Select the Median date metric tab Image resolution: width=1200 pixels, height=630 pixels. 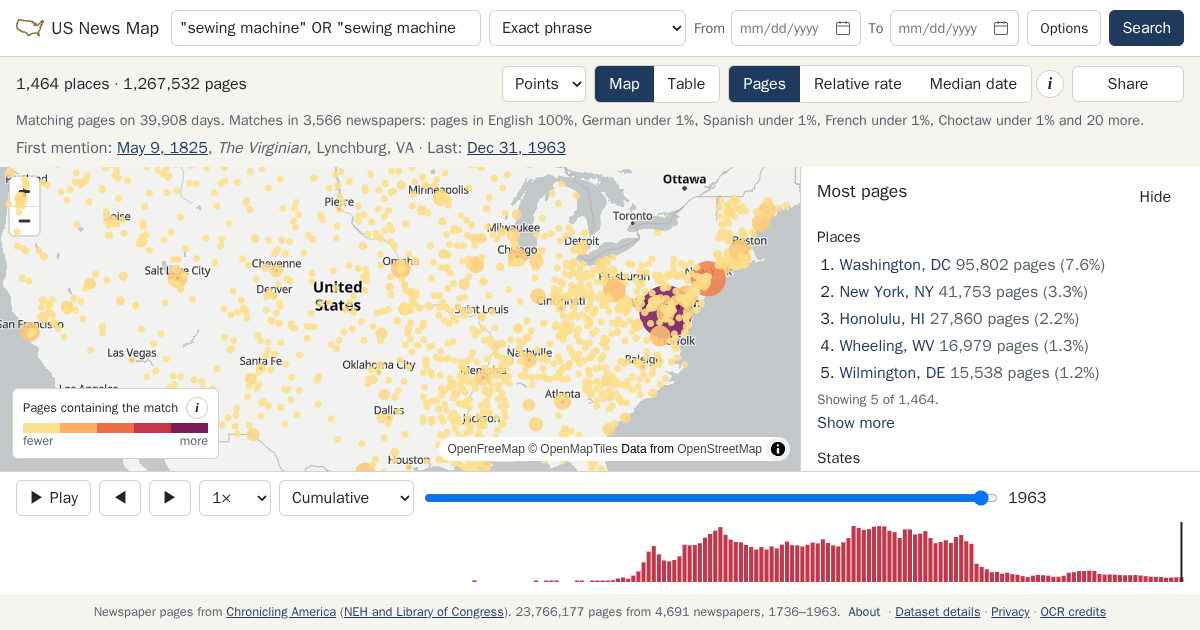pyautogui.click(x=973, y=84)
